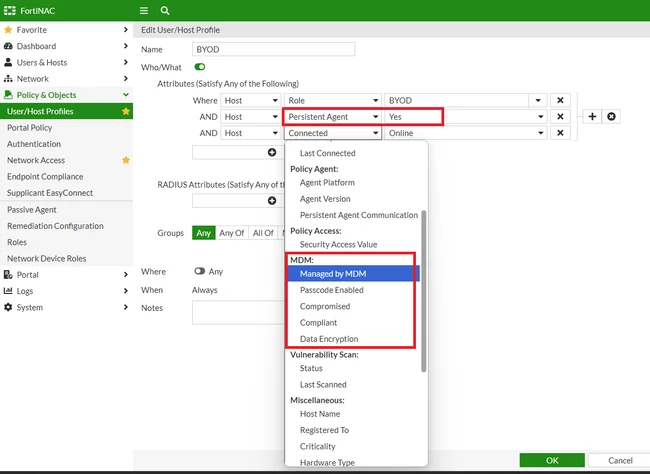Add RADIUS attribute plus icon
The width and height of the screenshot is (650, 474).
point(272,201)
